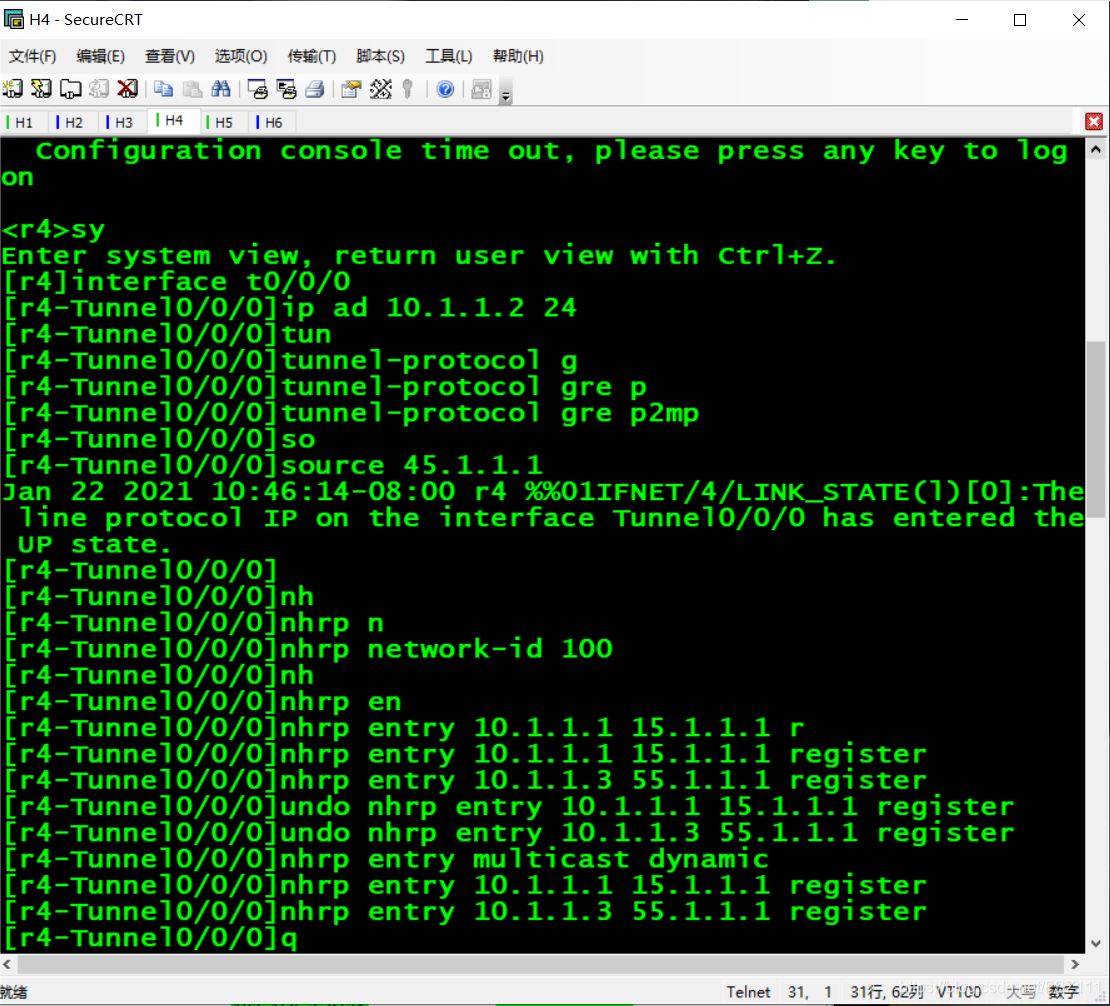The width and height of the screenshot is (1110, 1006).
Task: Click the 'tunnel-protocol gre p2mp' line
Action: (351, 413)
